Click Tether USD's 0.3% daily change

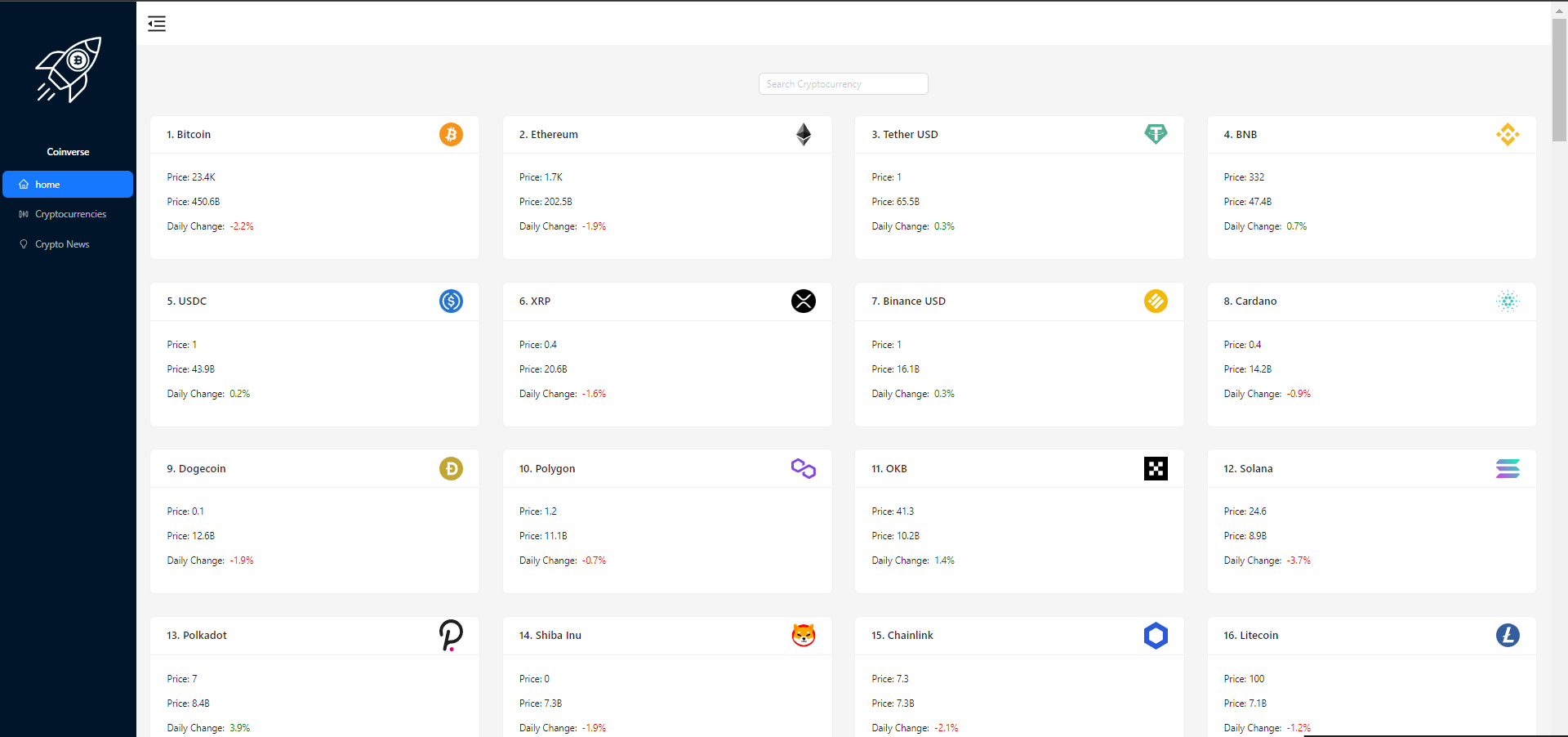[944, 226]
